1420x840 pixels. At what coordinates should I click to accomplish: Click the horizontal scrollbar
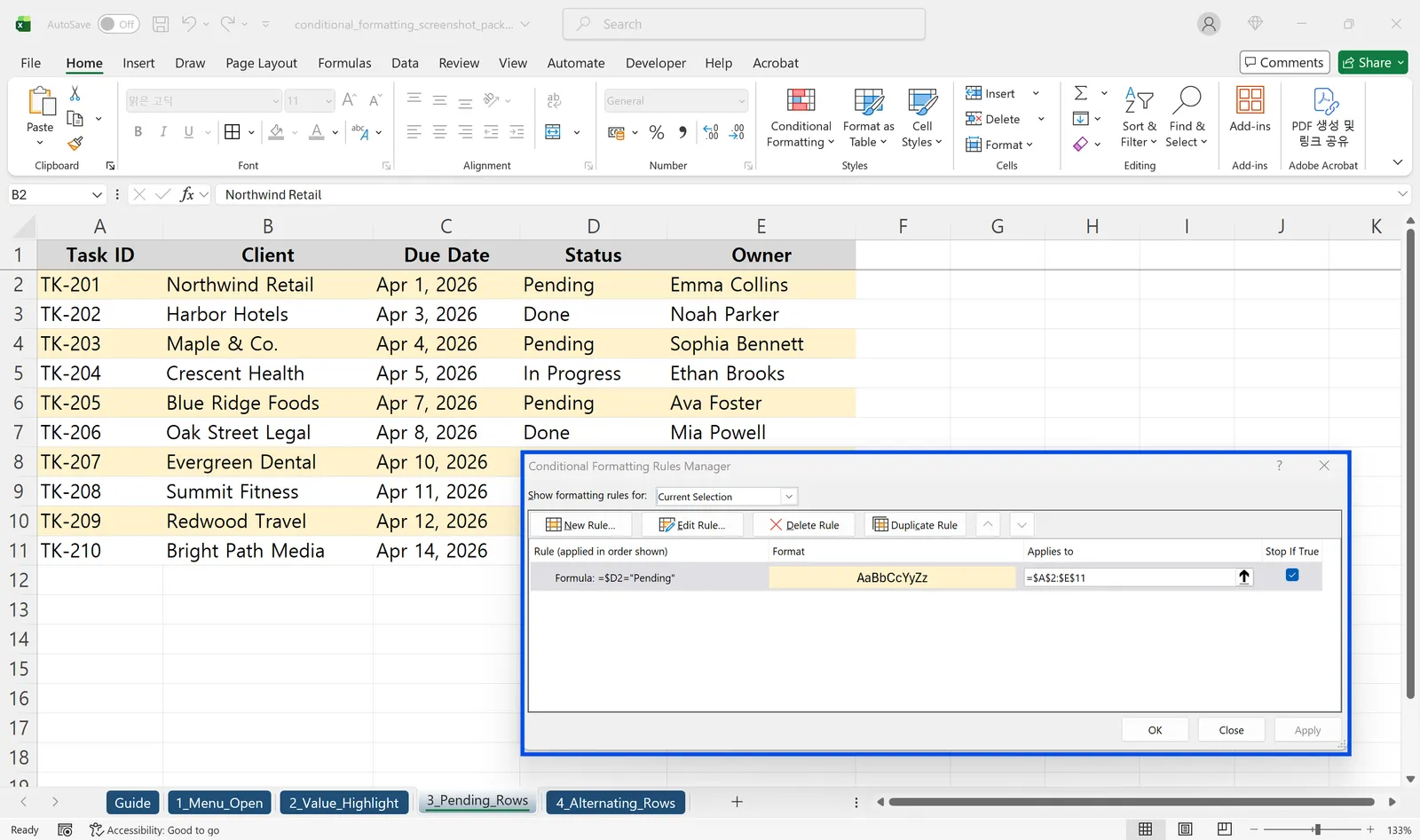(1132, 802)
